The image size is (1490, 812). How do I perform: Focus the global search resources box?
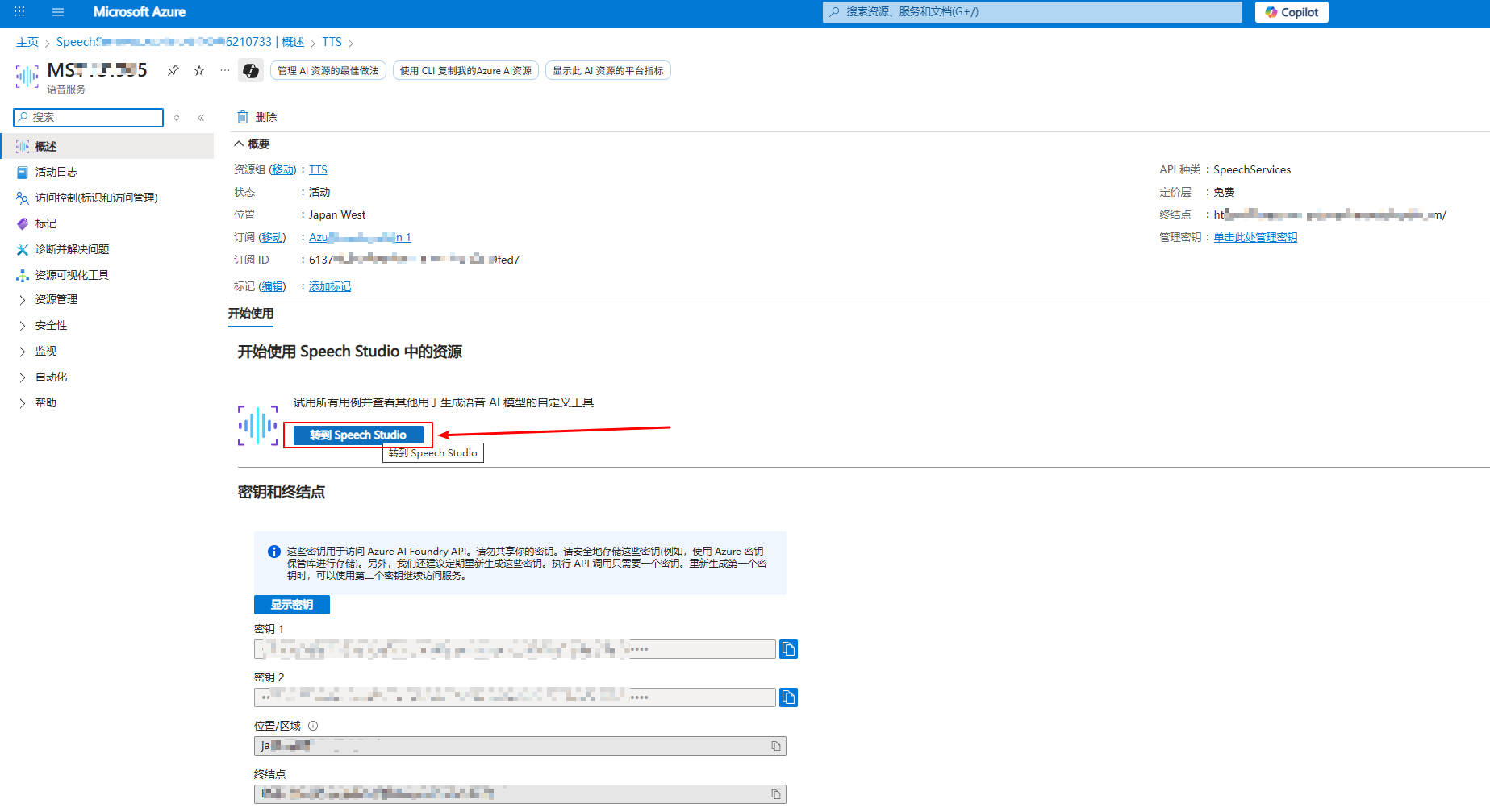(1032, 12)
